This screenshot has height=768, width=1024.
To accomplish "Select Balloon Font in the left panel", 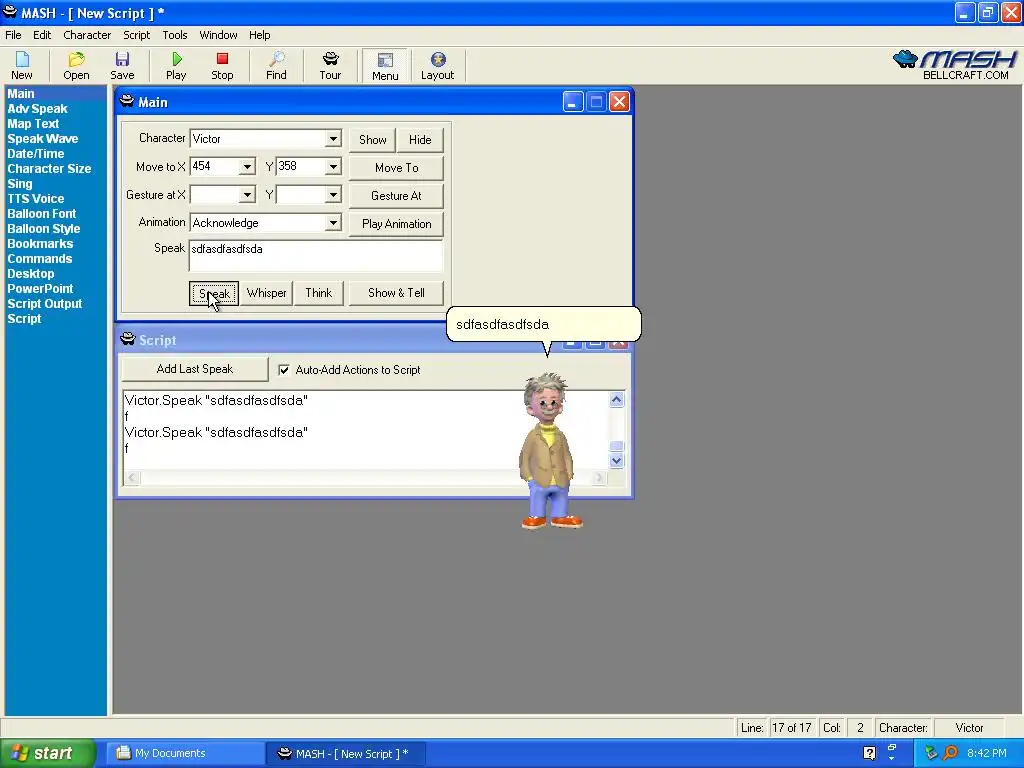I will point(41,214).
